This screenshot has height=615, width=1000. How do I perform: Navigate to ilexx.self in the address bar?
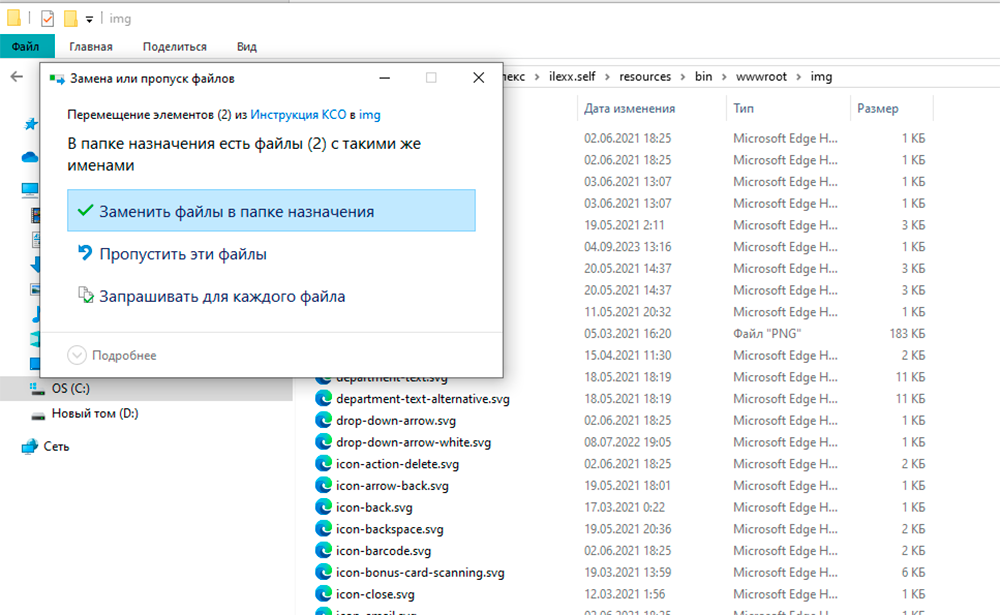pyautogui.click(x=572, y=77)
